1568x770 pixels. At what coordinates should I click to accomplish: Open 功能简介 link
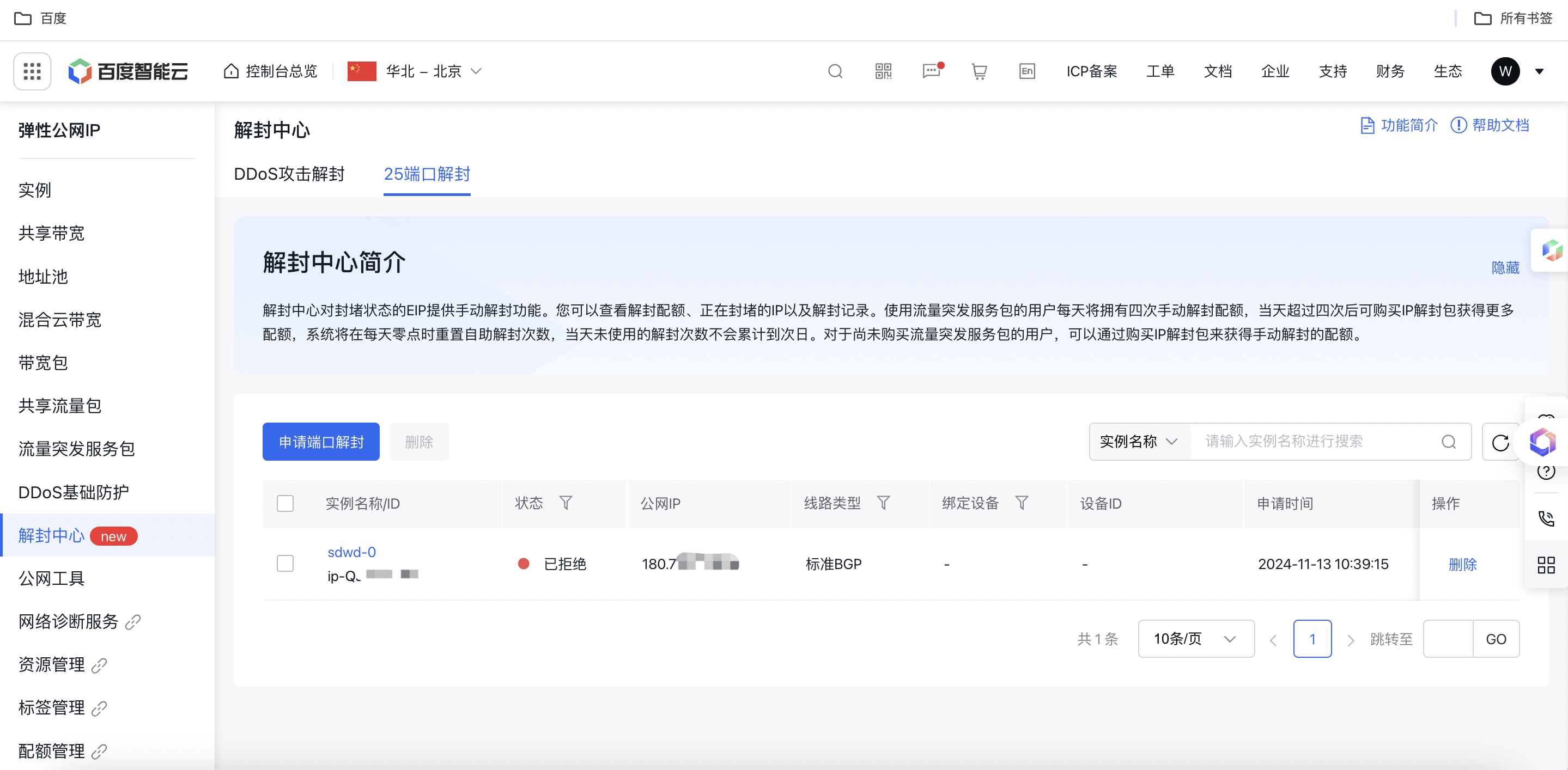[1399, 125]
